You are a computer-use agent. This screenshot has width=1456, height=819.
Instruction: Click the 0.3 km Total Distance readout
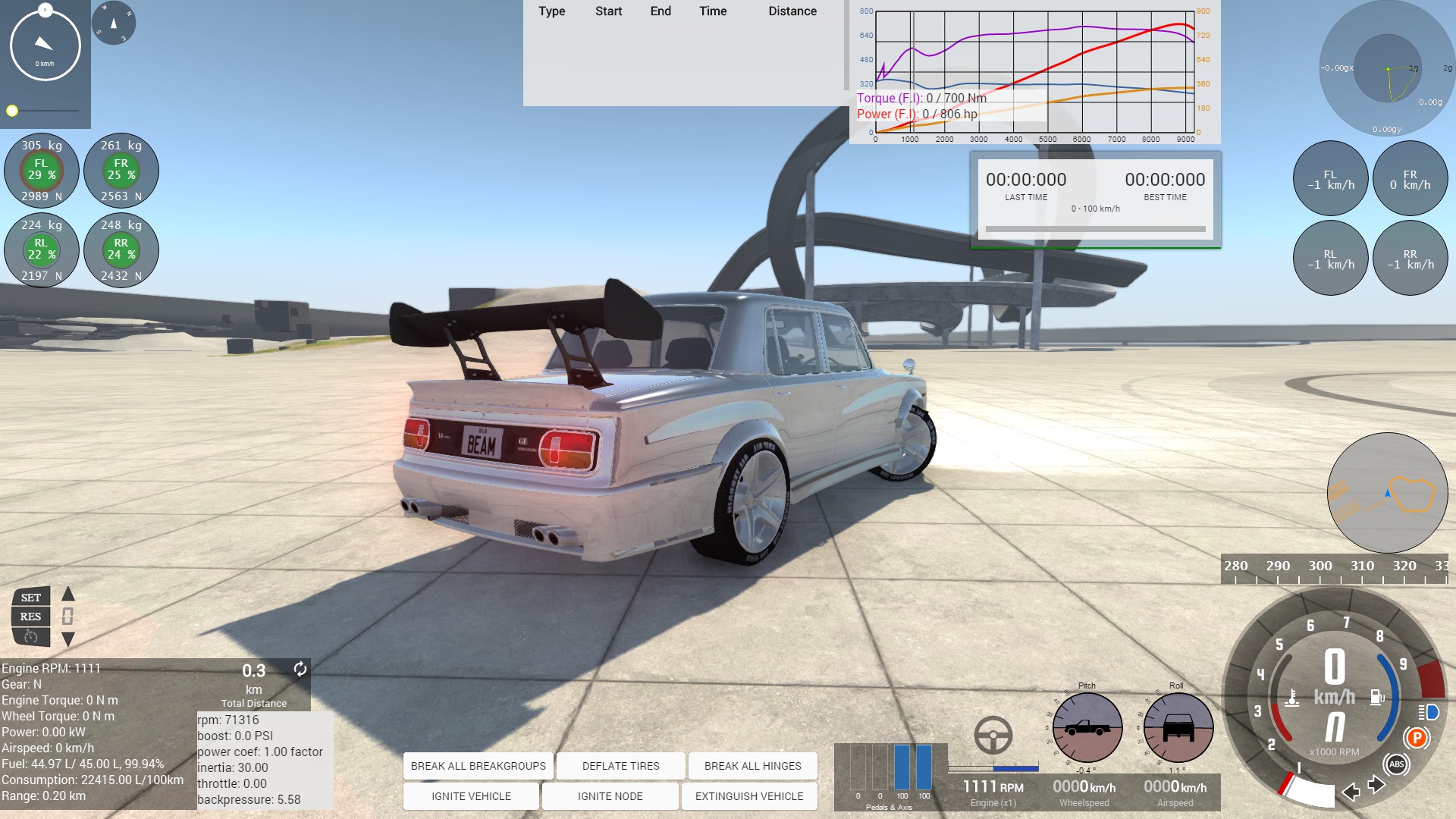pyautogui.click(x=253, y=685)
